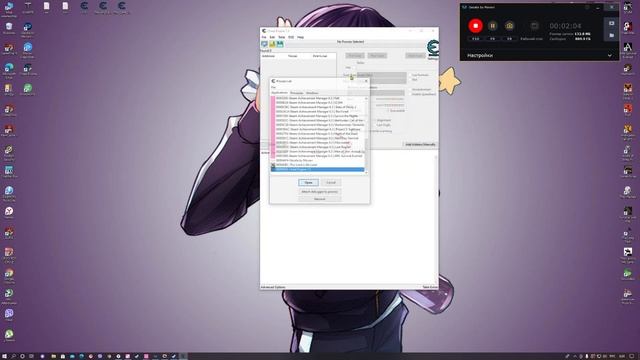Stop recording with the red Gecata button

tap(476, 26)
